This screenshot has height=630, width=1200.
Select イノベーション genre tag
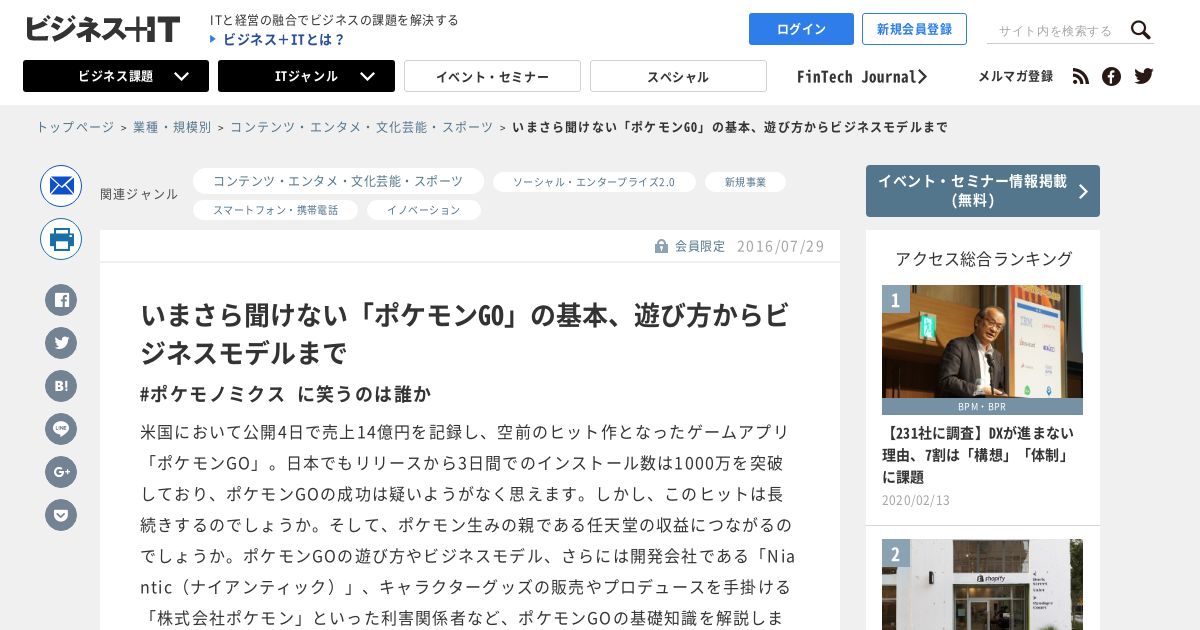pos(424,210)
